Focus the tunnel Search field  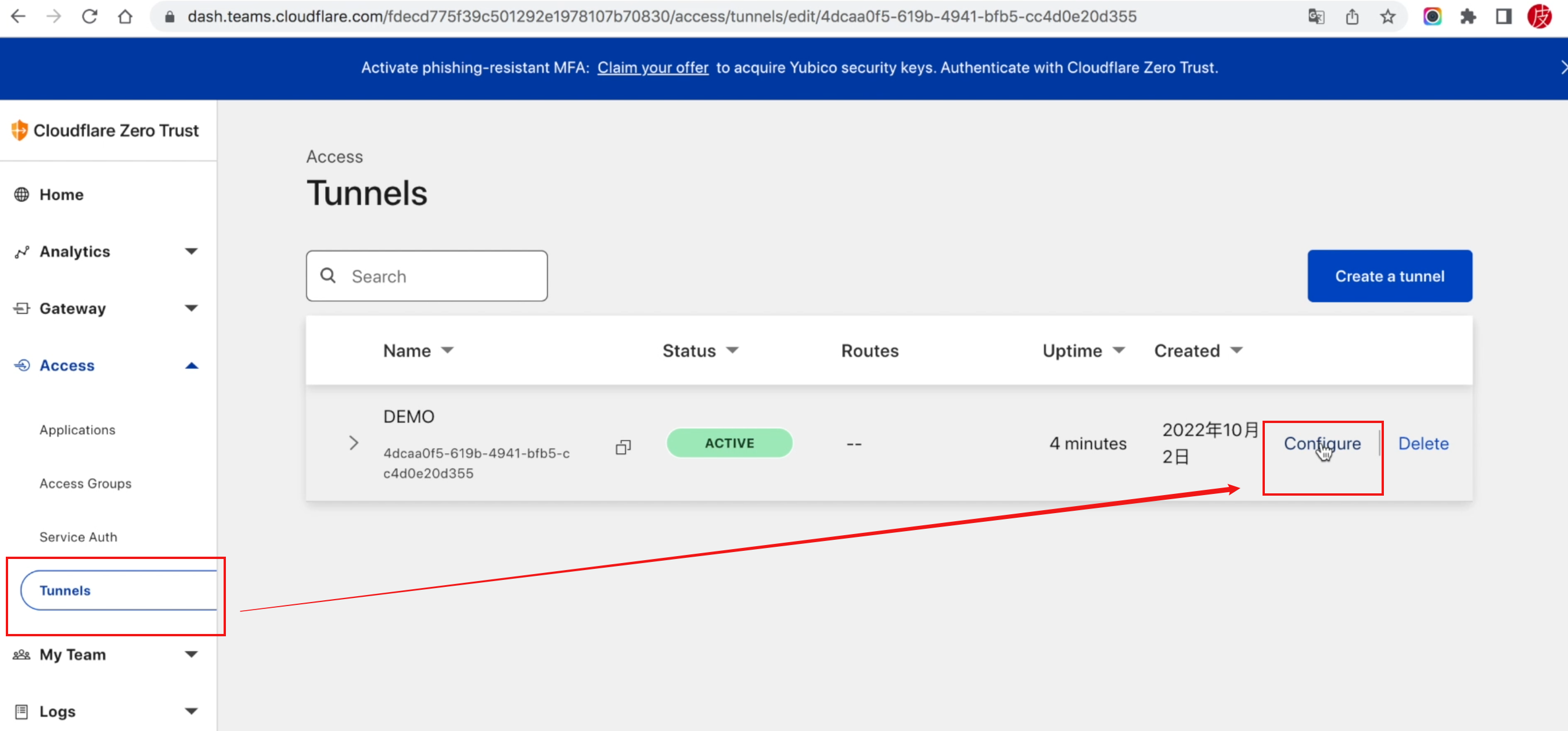click(x=438, y=276)
